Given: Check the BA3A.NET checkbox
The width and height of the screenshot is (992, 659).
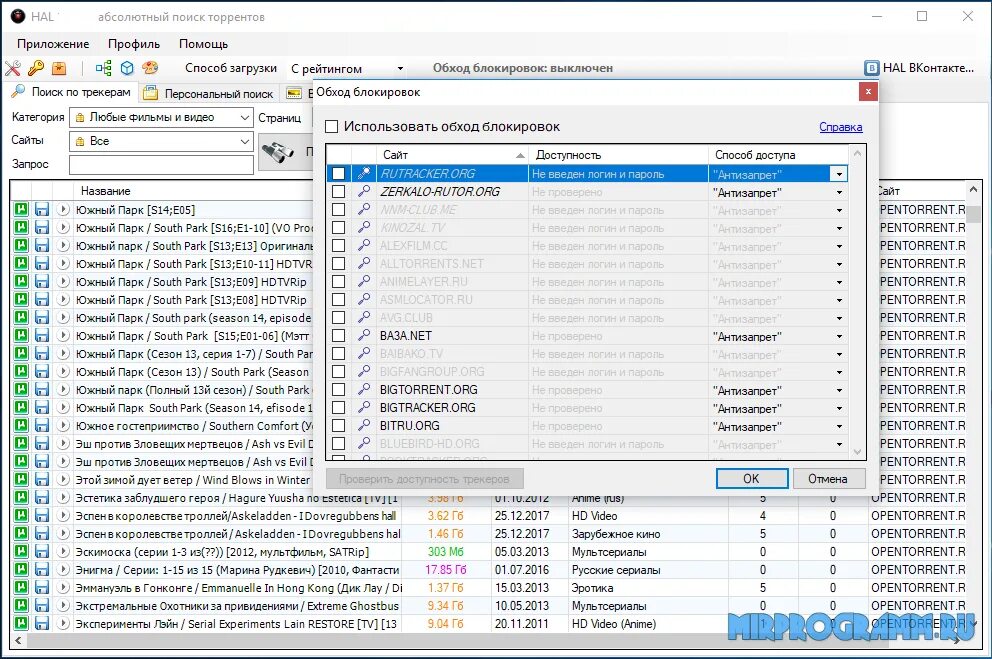Looking at the screenshot, I should pyautogui.click(x=338, y=335).
